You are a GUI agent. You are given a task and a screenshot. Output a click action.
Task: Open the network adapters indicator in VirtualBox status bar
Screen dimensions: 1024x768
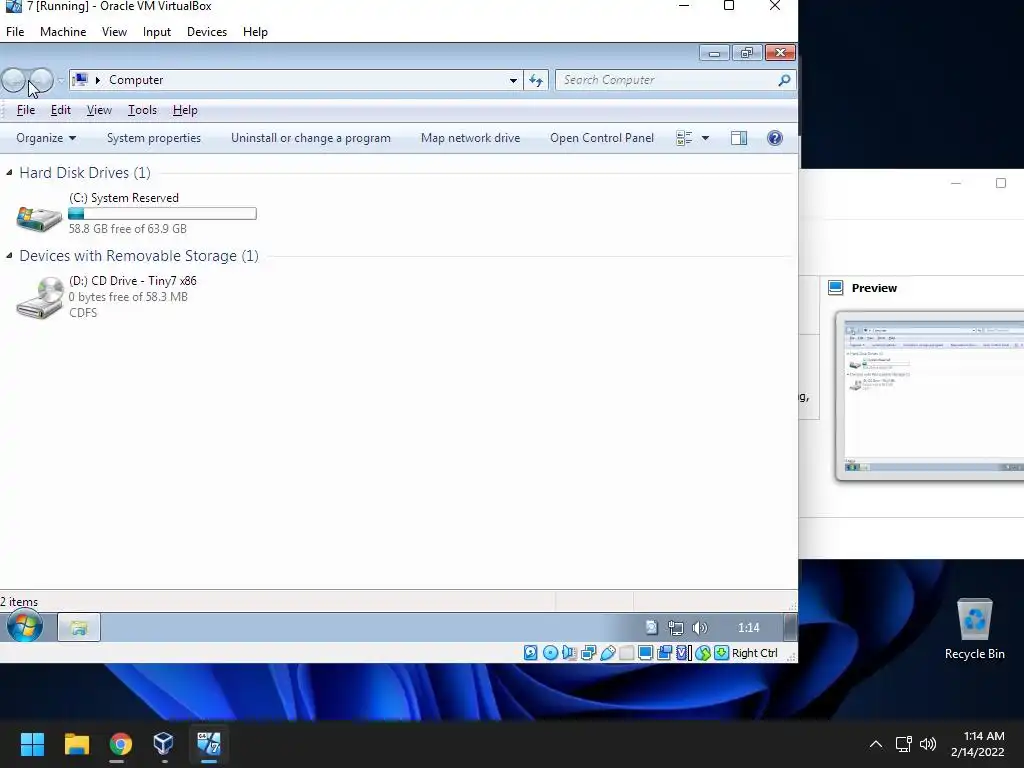click(x=588, y=652)
